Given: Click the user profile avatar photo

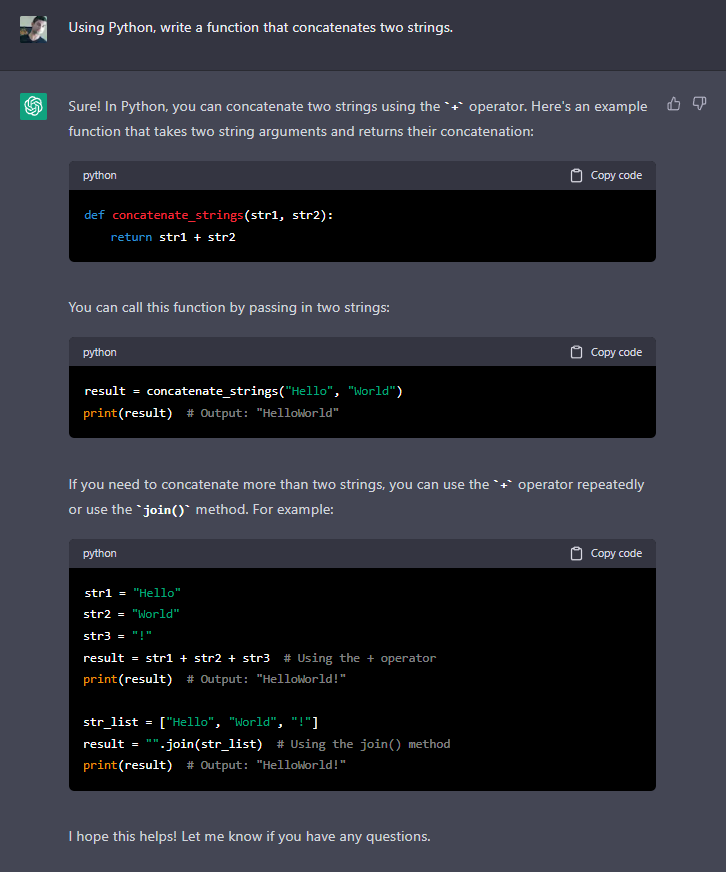Looking at the screenshot, I should pos(33,28).
